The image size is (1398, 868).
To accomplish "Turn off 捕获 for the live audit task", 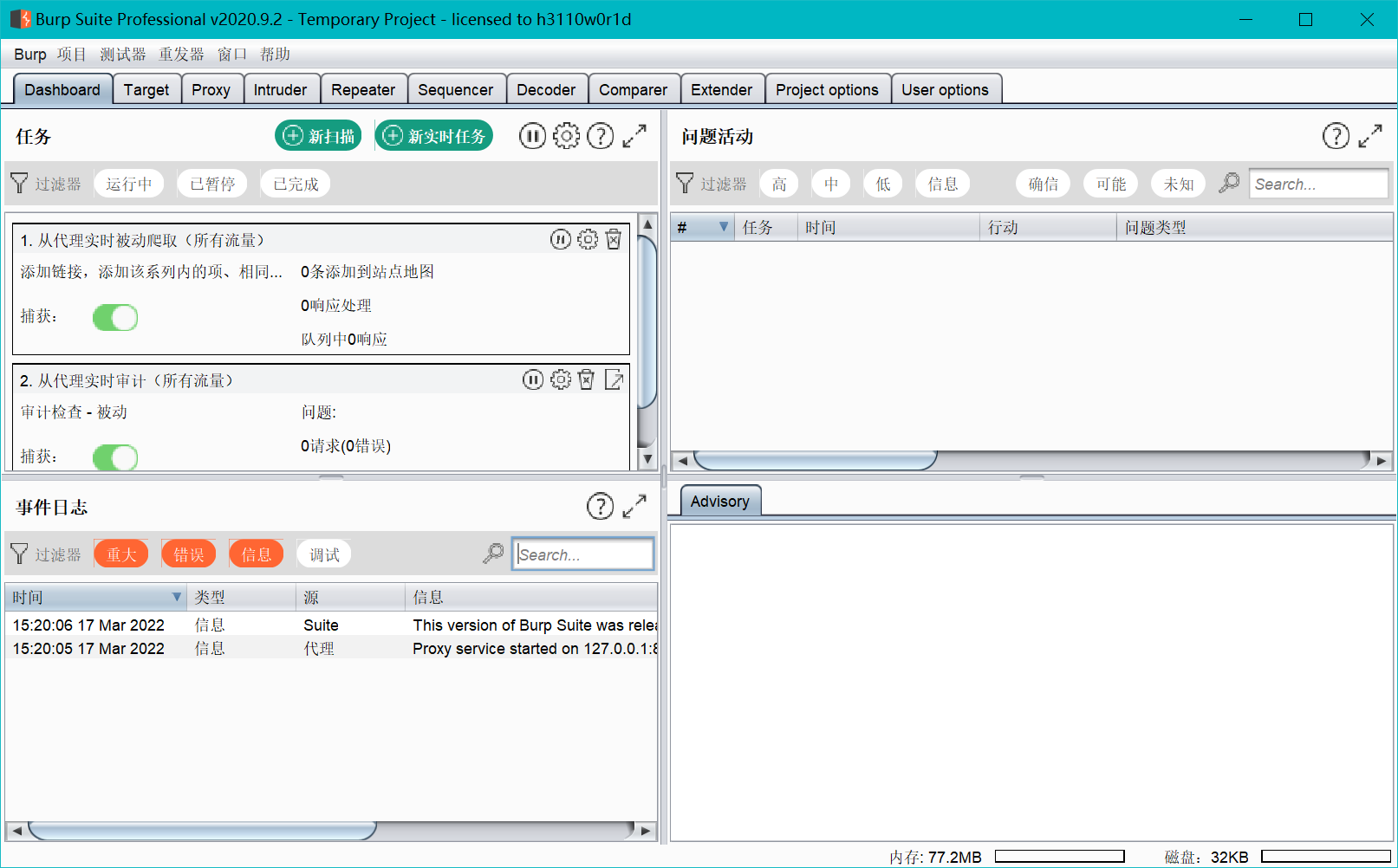I will (x=115, y=457).
